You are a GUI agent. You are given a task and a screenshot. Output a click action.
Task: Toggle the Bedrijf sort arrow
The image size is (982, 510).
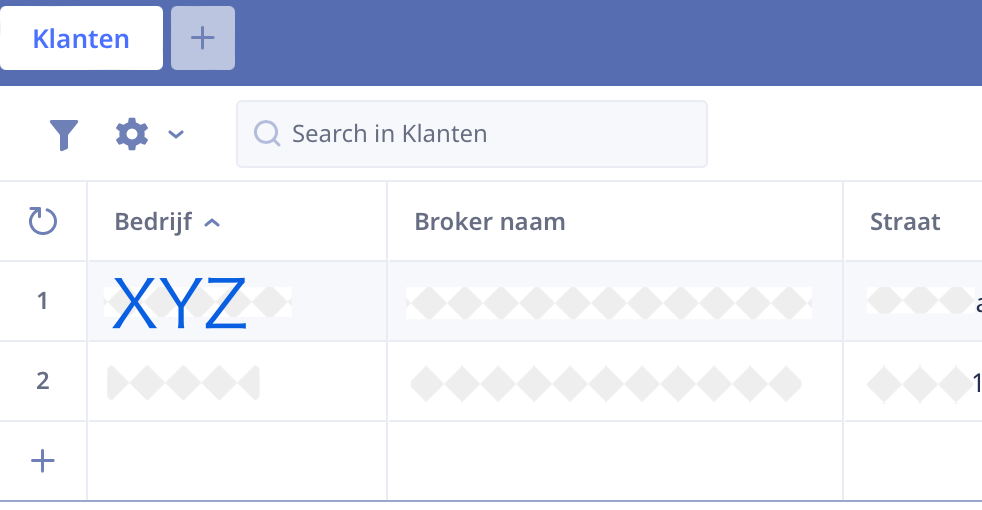tap(212, 222)
